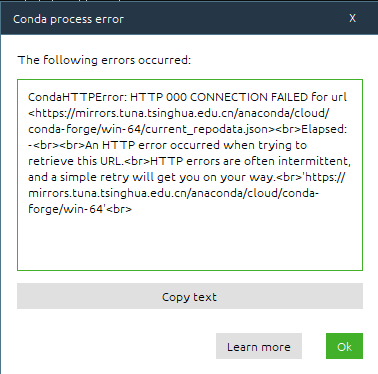This screenshot has height=374, width=378.
Task: Click the Conda process error title bar text
Action: (x=68, y=19)
